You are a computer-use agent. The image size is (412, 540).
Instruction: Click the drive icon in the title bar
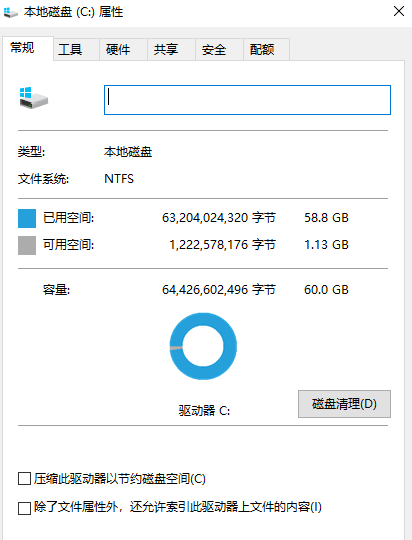pos(10,12)
